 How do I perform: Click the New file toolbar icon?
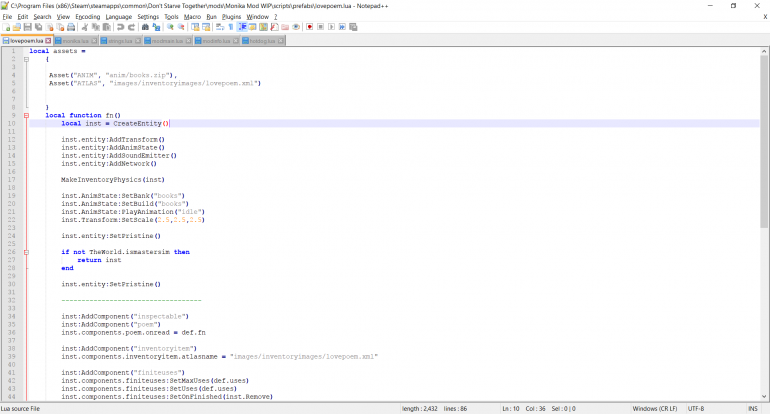pyautogui.click(x=6, y=27)
